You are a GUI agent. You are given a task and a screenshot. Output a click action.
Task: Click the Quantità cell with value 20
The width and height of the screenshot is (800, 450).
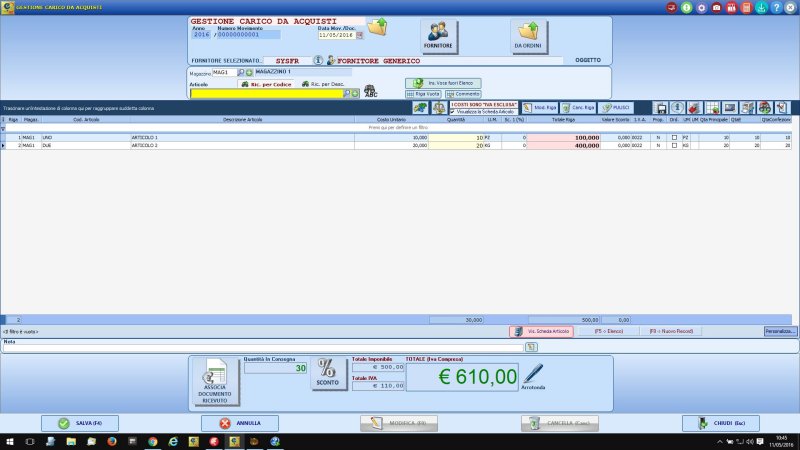point(456,145)
